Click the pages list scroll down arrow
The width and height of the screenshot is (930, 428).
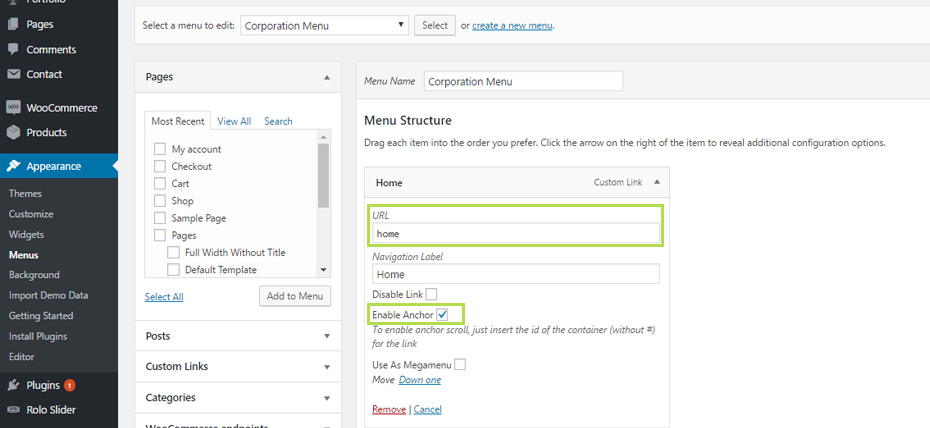(323, 270)
